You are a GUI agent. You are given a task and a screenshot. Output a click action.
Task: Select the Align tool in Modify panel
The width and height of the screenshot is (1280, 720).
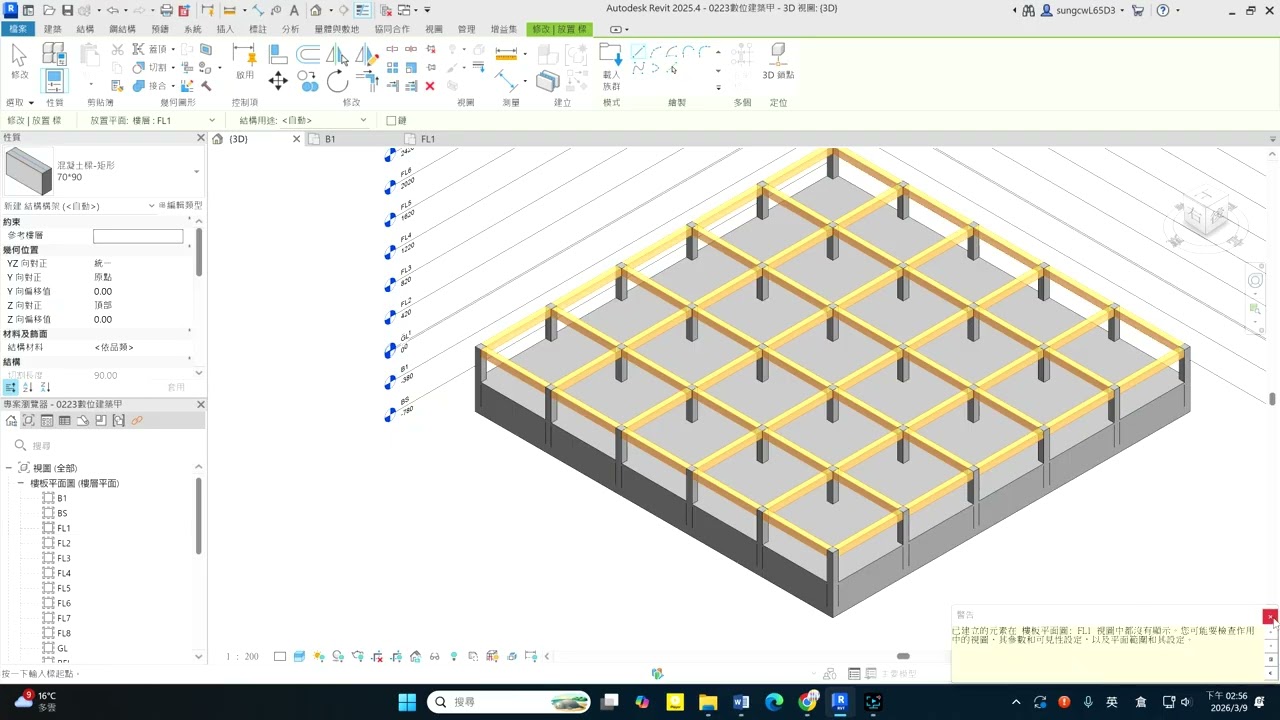[278, 53]
